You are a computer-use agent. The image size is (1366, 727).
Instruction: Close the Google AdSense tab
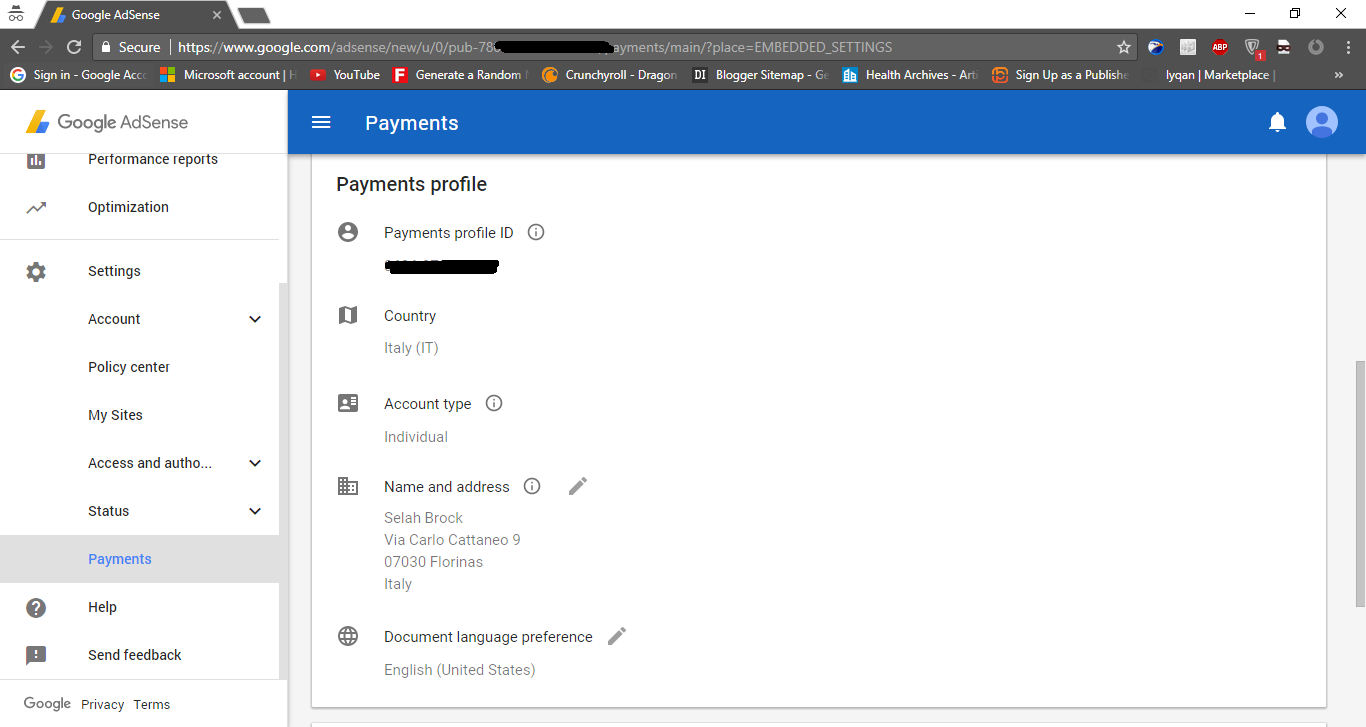[217, 15]
